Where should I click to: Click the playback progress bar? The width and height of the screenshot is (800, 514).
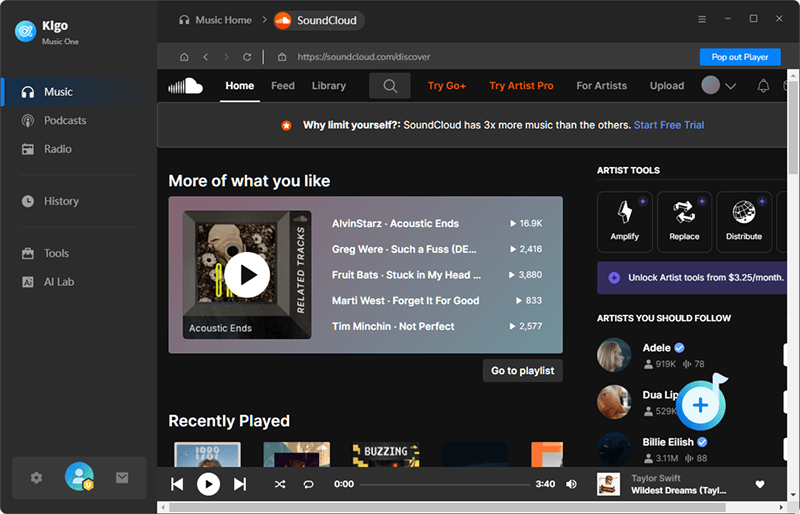click(444, 484)
